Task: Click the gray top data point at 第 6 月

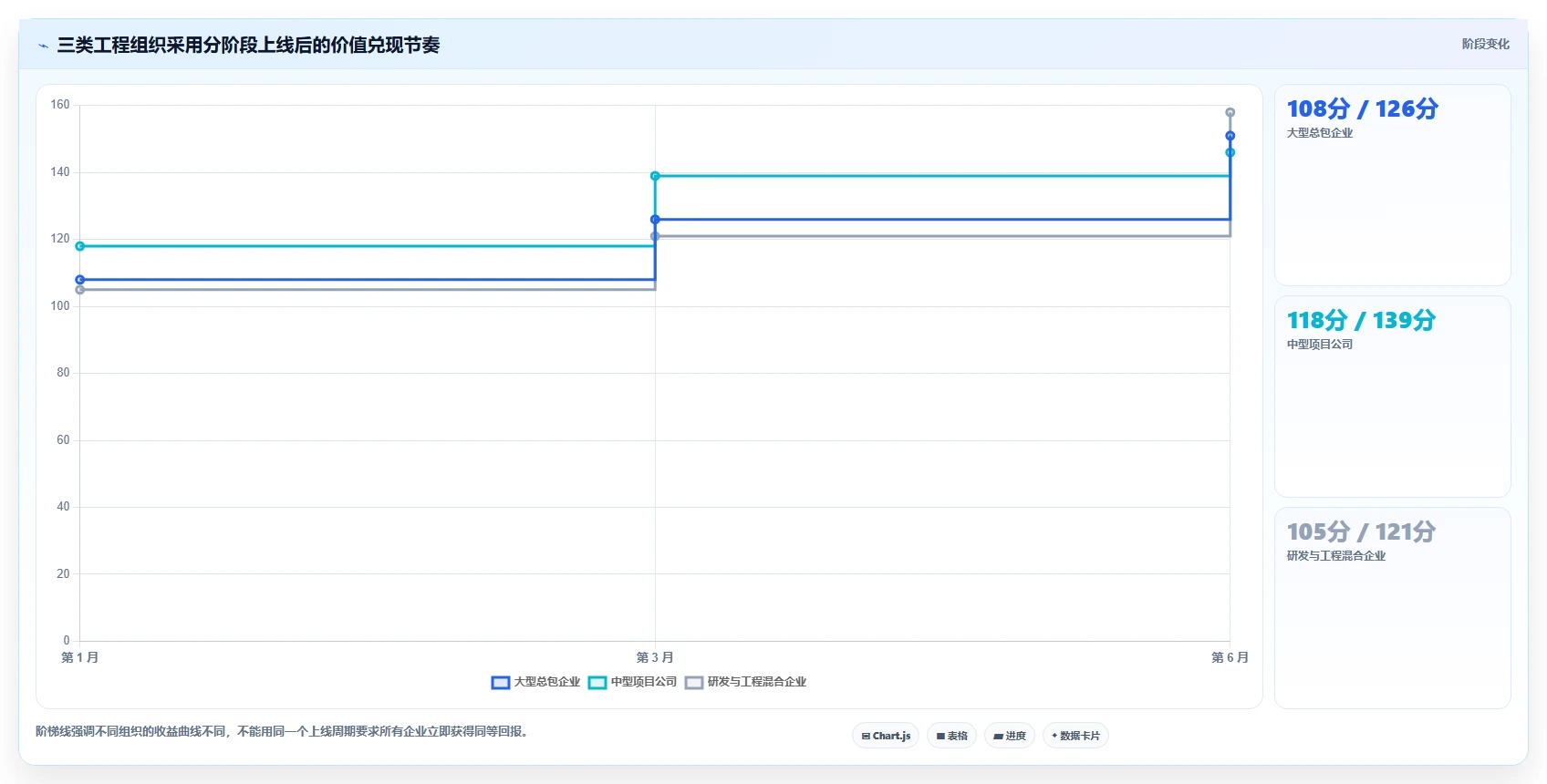Action: pos(1230,113)
